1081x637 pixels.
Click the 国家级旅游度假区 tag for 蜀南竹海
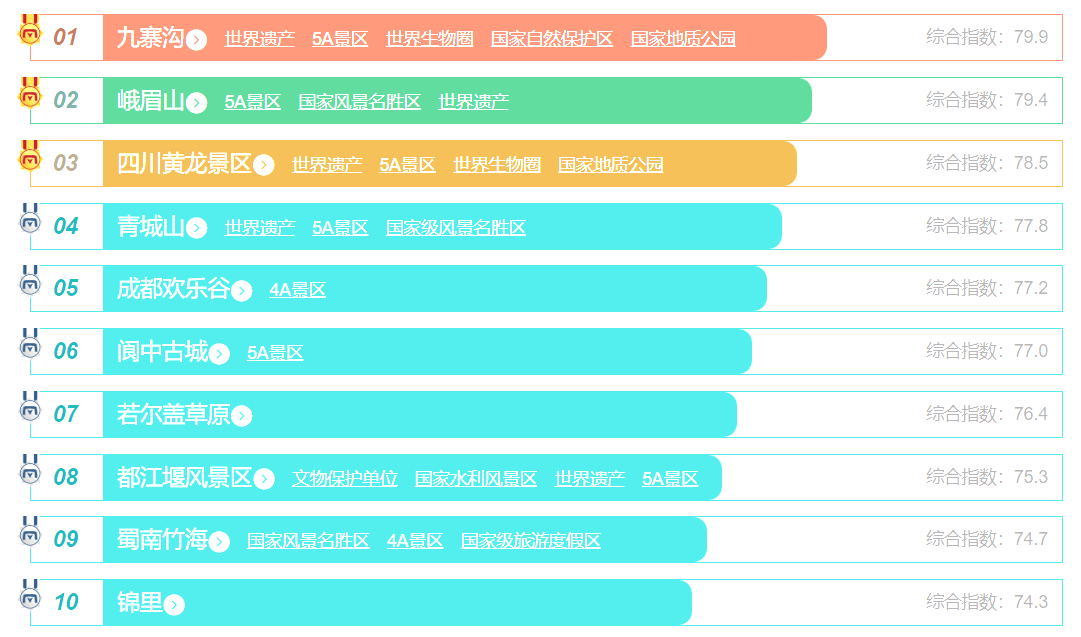coord(530,541)
